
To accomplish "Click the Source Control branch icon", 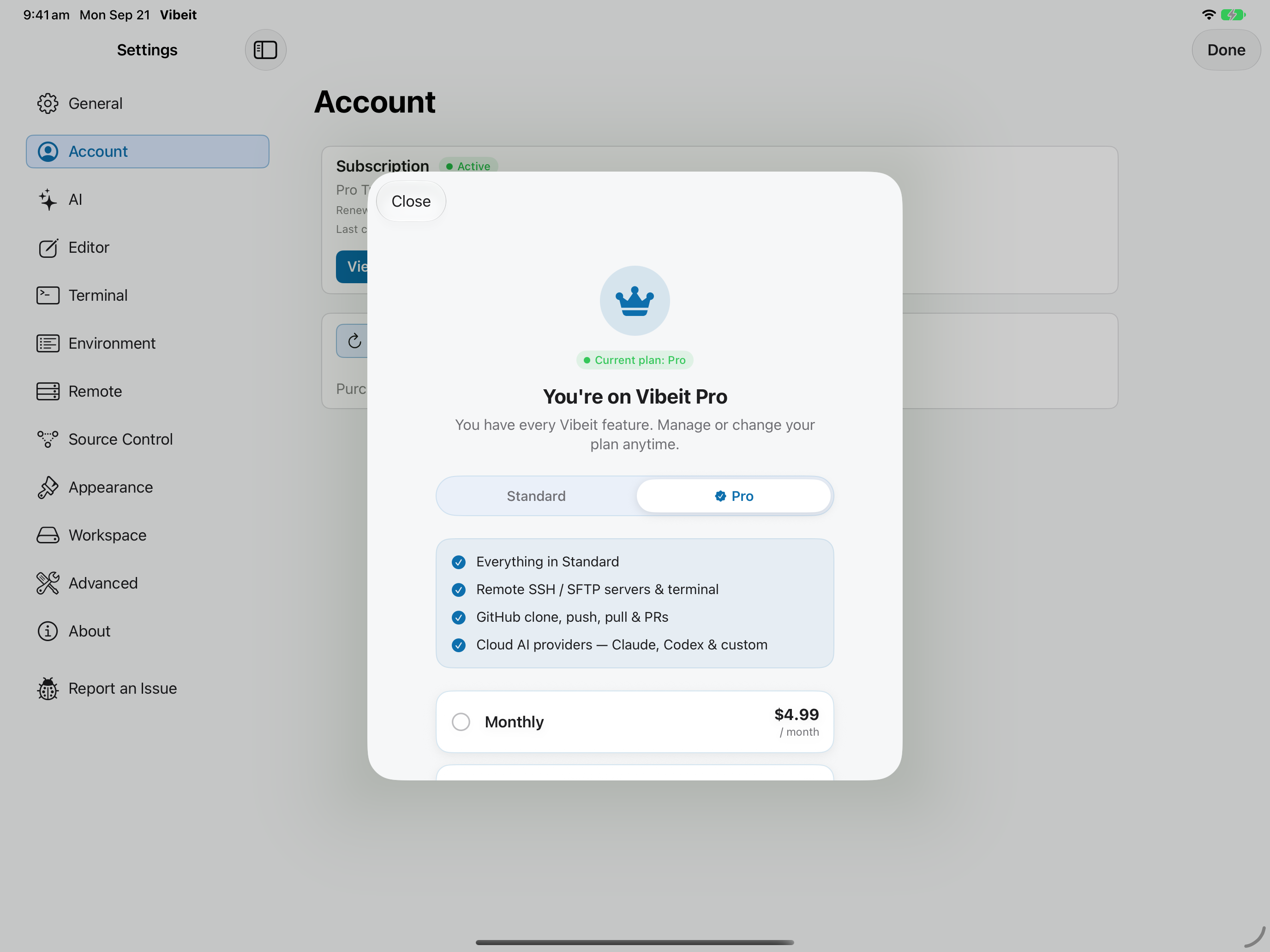I will click(x=48, y=440).
